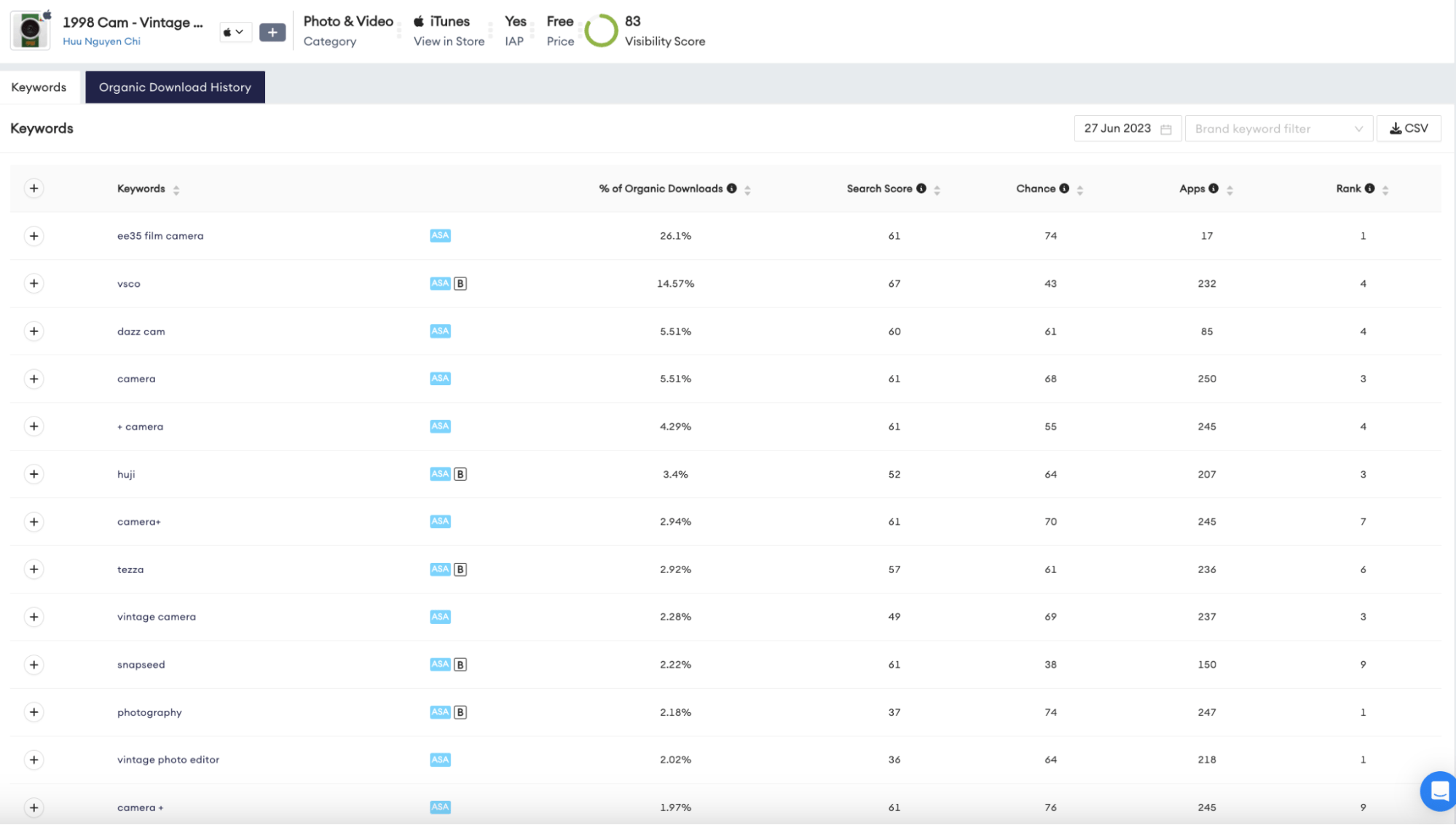Click the B brand badge on vsco row
Image resolution: width=1456 pixels, height=825 pixels.
[x=460, y=283]
